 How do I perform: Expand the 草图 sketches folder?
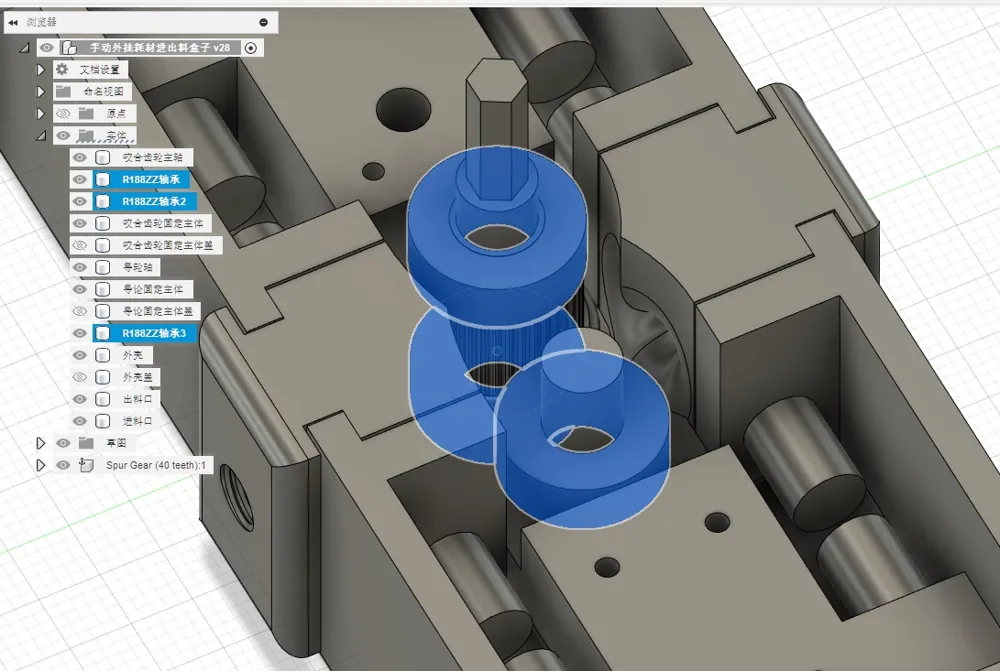click(41, 443)
